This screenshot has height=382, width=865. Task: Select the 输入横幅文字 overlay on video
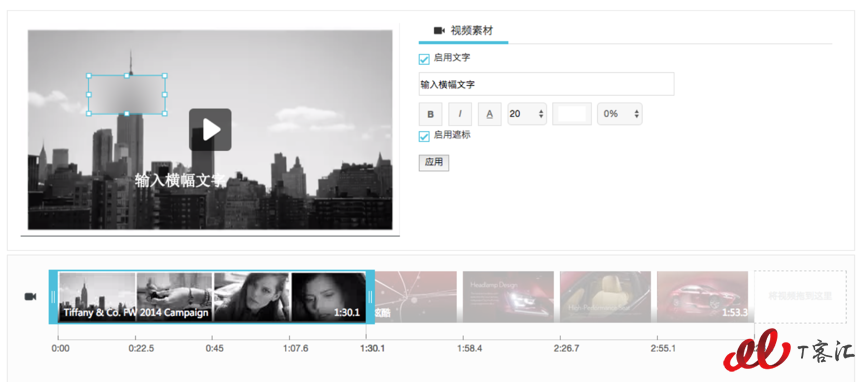coord(180,181)
